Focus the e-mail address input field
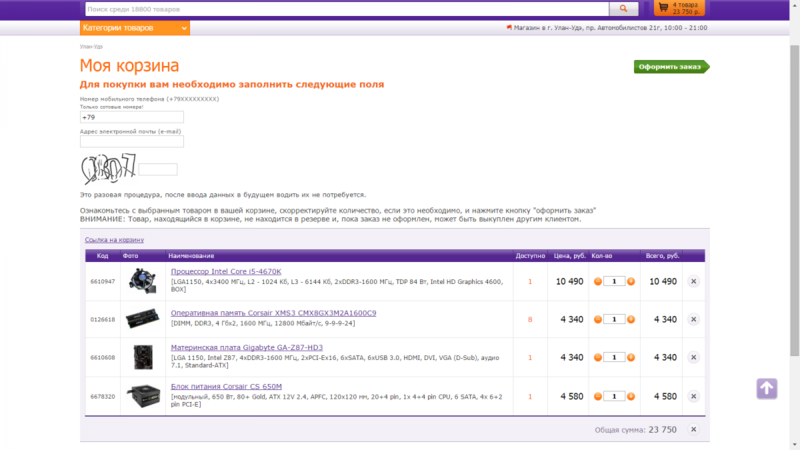The width and height of the screenshot is (800, 450). 131,142
